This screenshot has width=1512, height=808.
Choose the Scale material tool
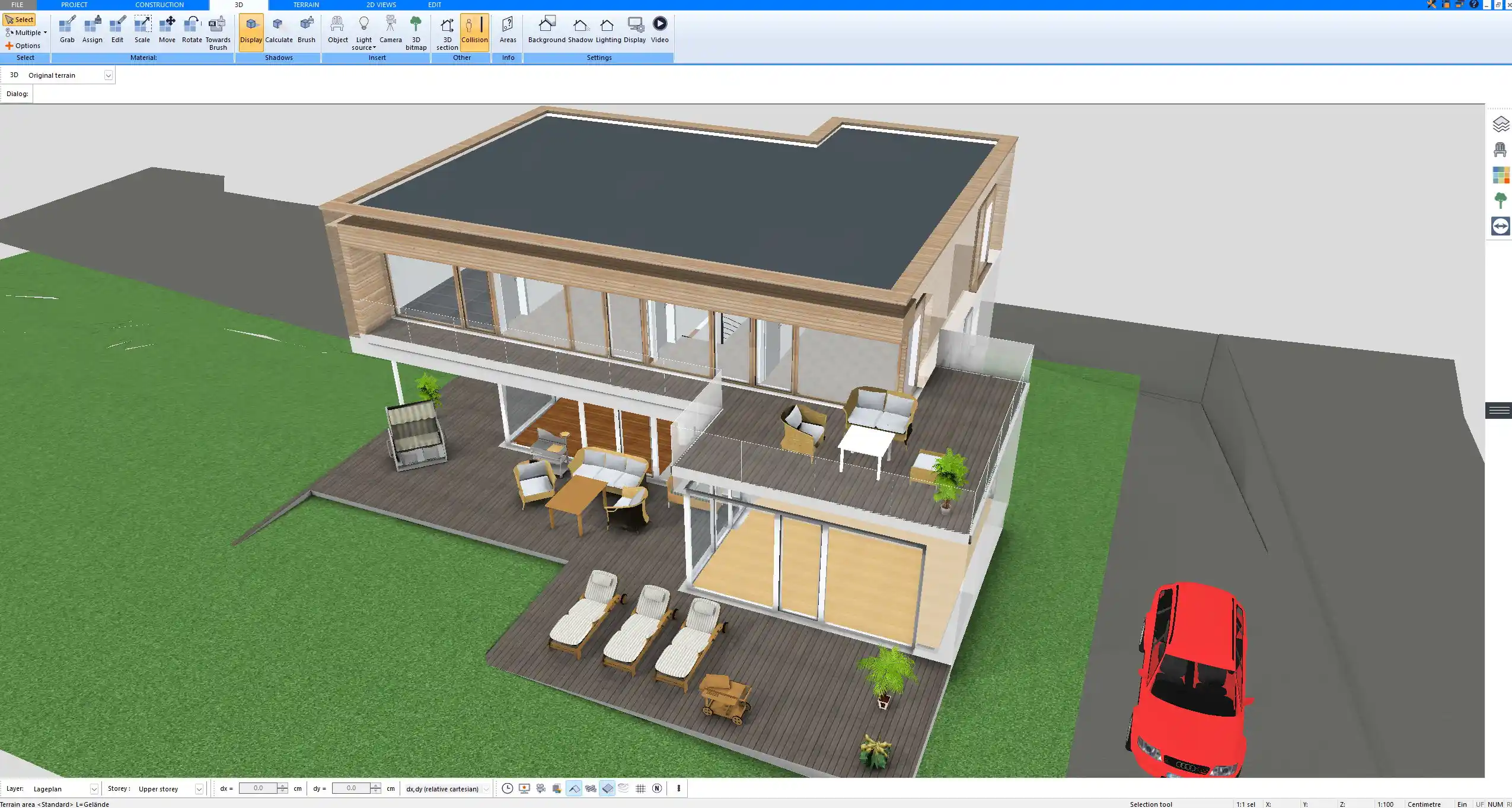(142, 30)
